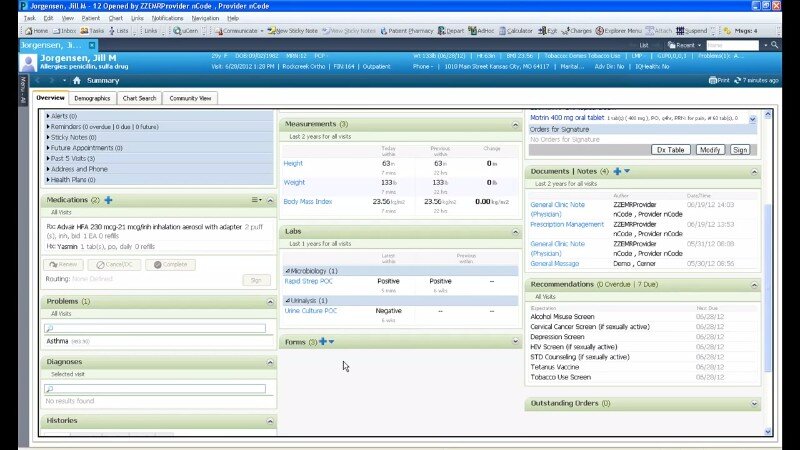Click the Modify button
This screenshot has width=800, height=450.
point(709,149)
